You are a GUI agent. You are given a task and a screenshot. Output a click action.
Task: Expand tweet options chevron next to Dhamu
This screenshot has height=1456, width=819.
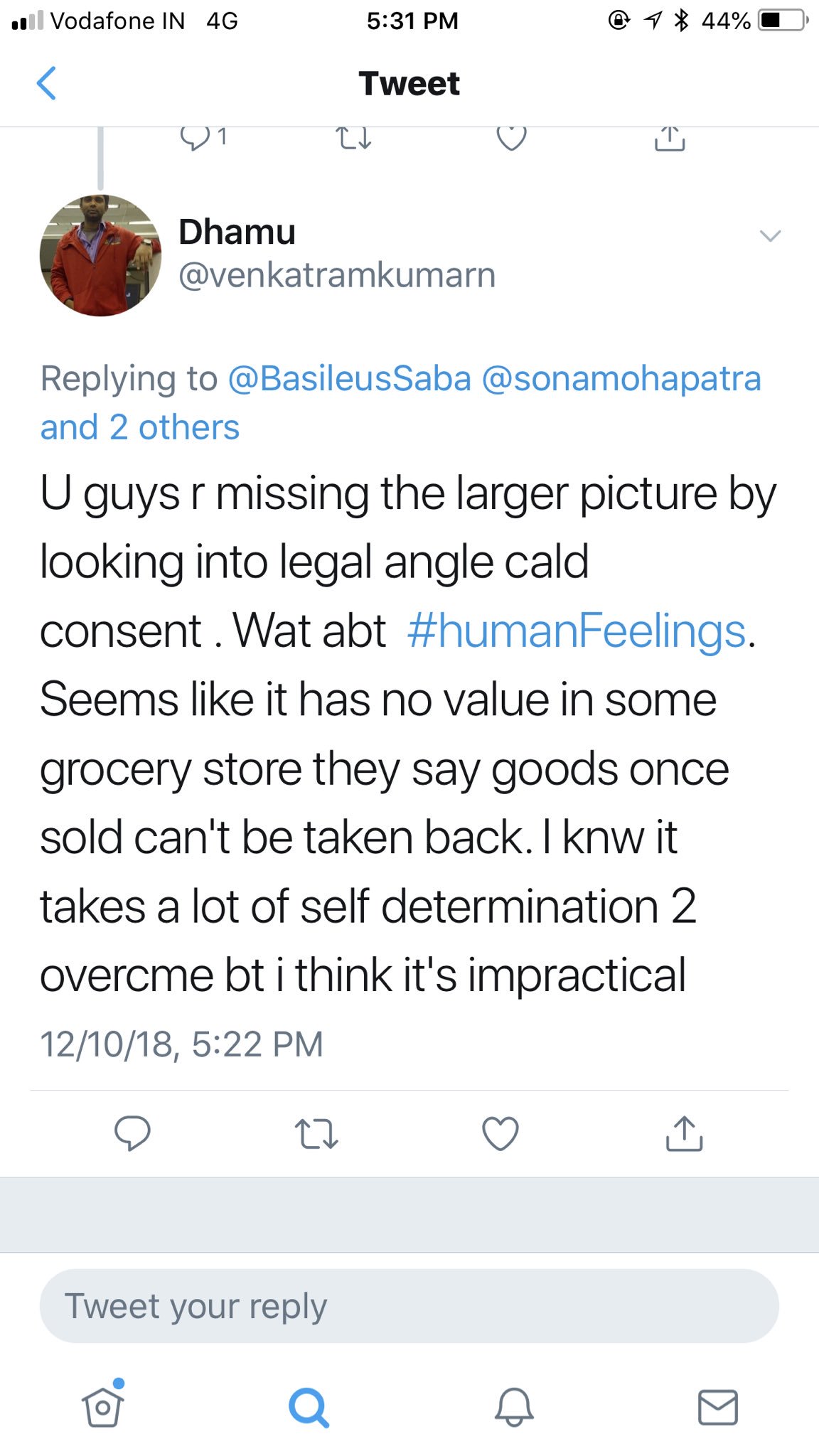(771, 236)
